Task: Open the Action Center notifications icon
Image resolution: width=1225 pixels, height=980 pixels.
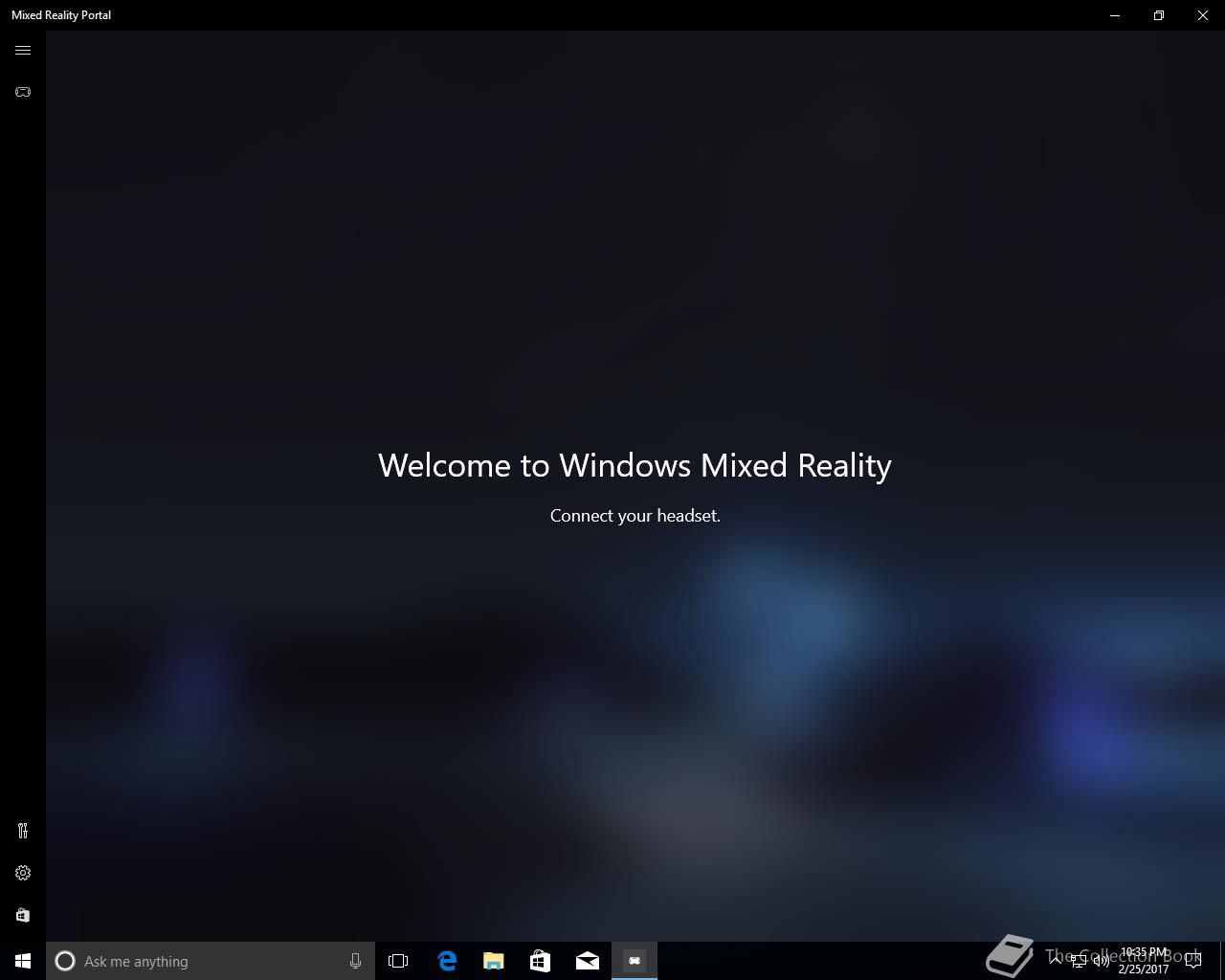Action: tap(1193, 961)
